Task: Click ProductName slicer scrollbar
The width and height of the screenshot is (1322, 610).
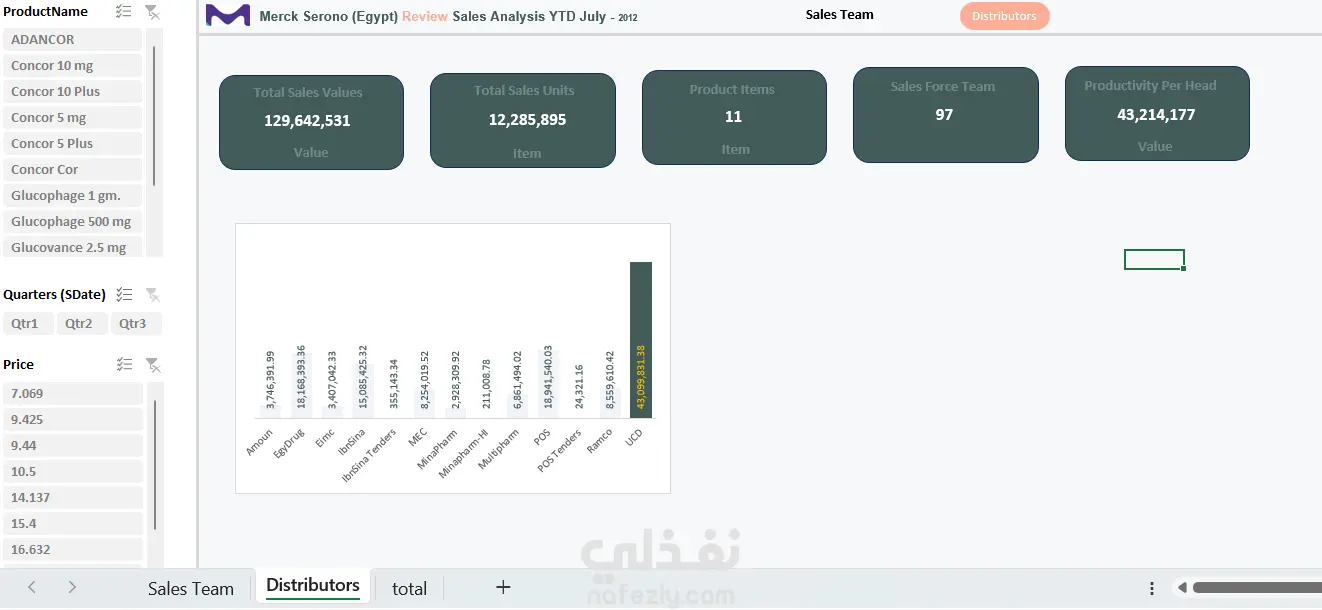Action: (154, 115)
